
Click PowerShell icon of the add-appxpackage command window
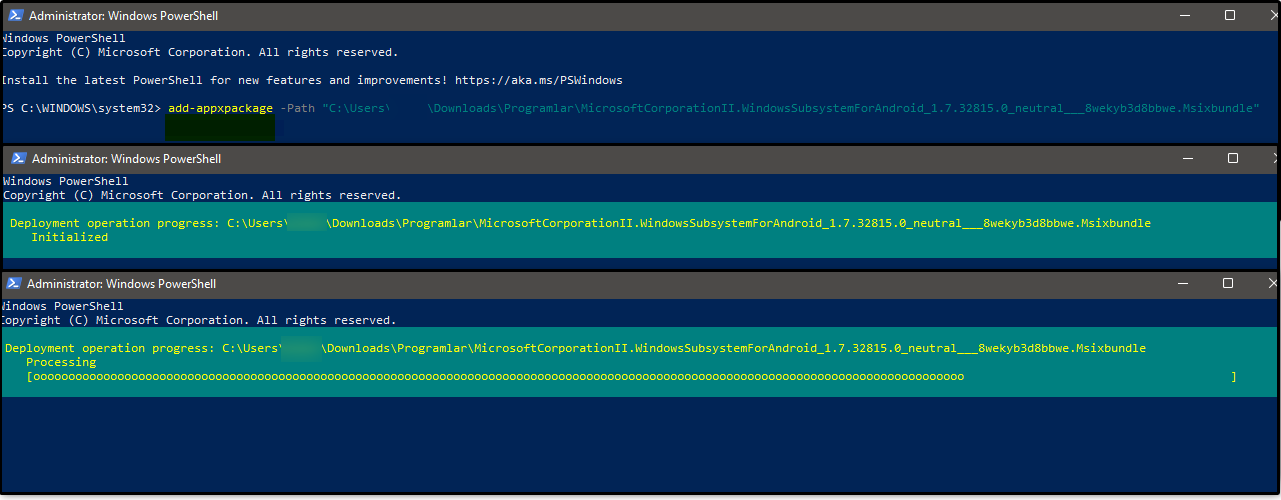coord(13,16)
